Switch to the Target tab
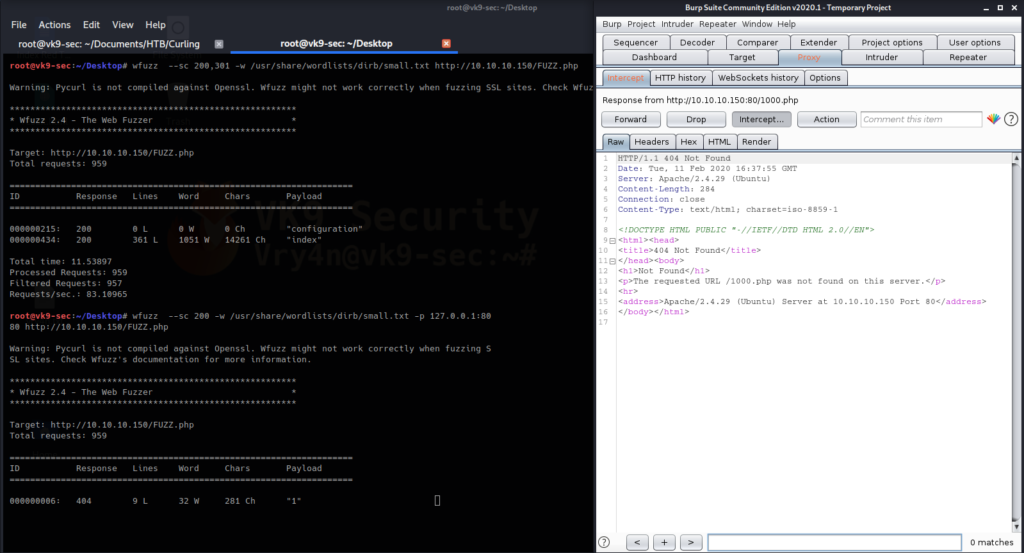 [x=742, y=57]
